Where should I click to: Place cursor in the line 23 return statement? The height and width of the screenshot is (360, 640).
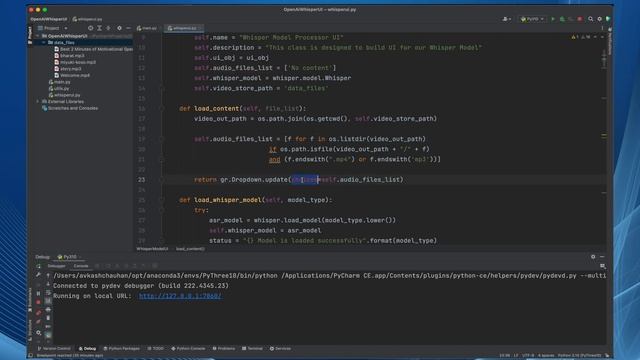click(x=298, y=180)
